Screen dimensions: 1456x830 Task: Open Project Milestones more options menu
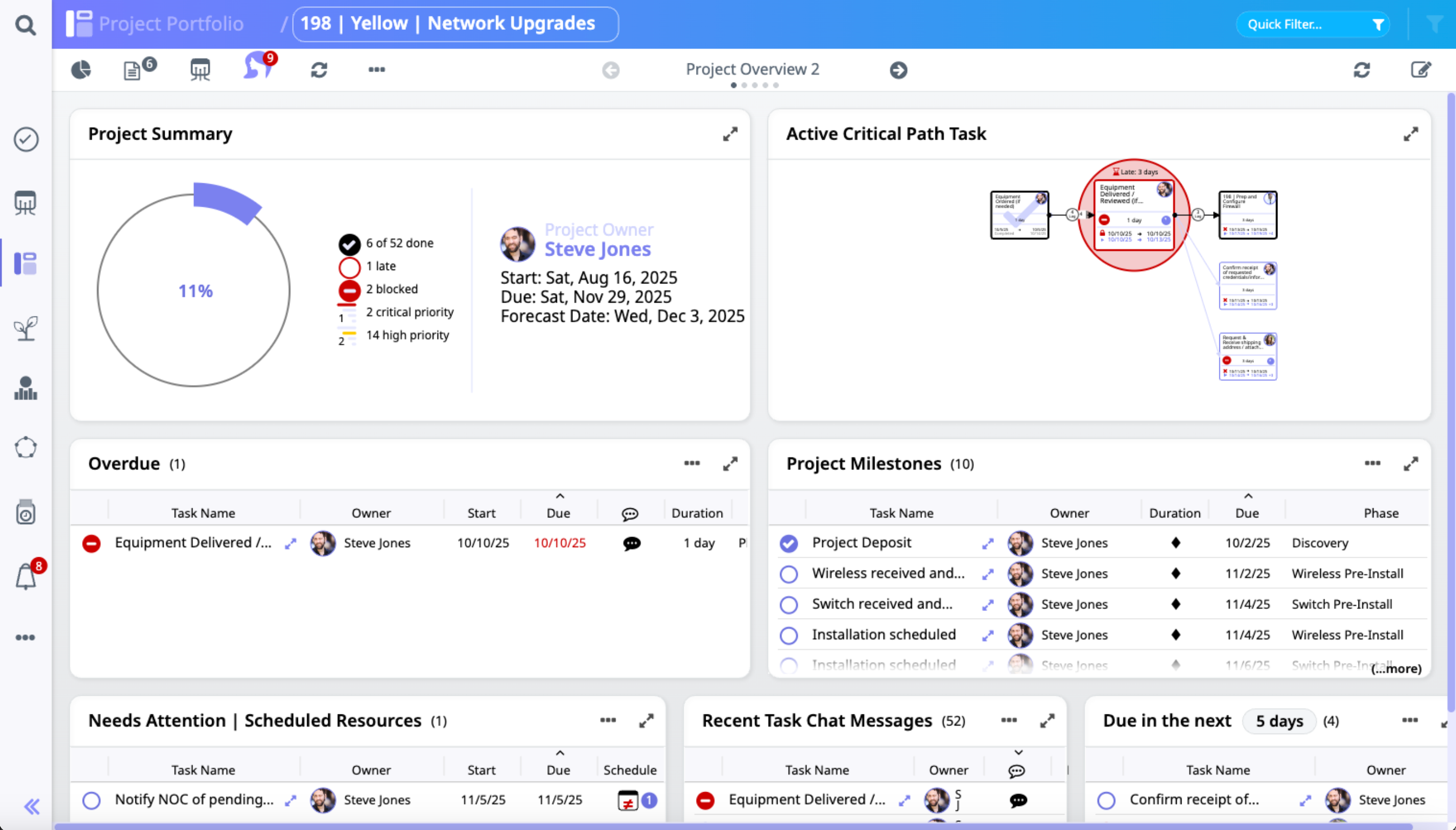click(x=1372, y=463)
